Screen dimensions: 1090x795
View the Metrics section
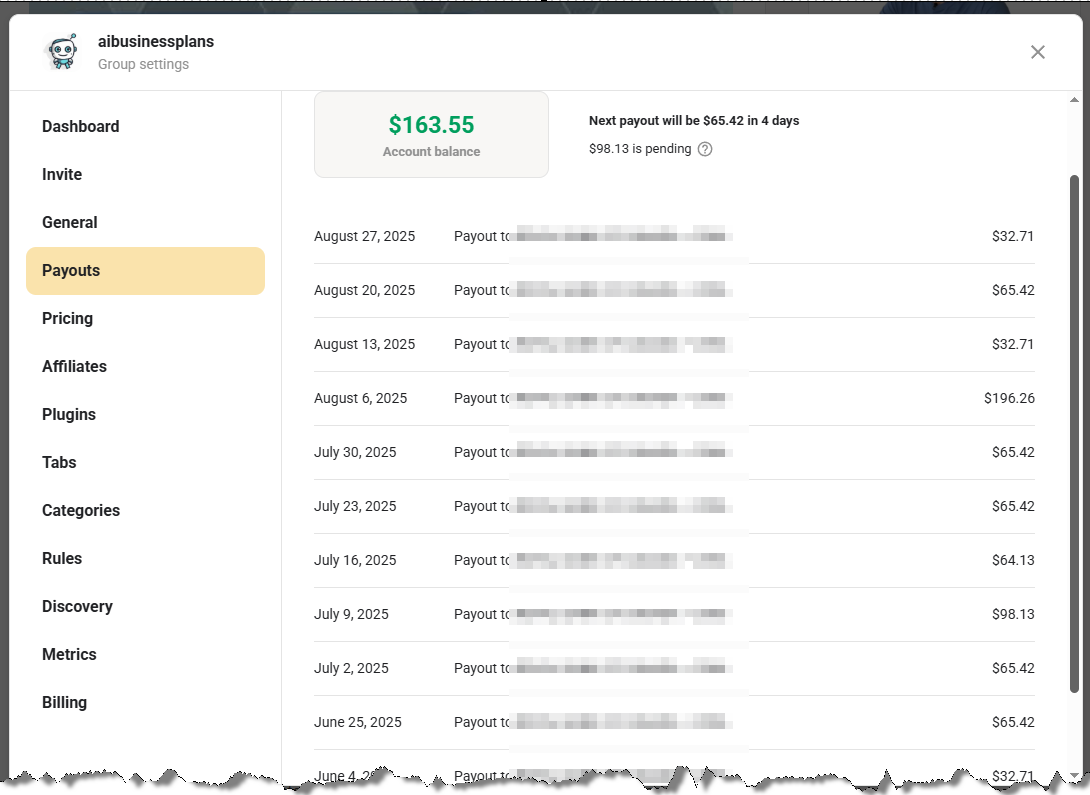pyautogui.click(x=69, y=655)
